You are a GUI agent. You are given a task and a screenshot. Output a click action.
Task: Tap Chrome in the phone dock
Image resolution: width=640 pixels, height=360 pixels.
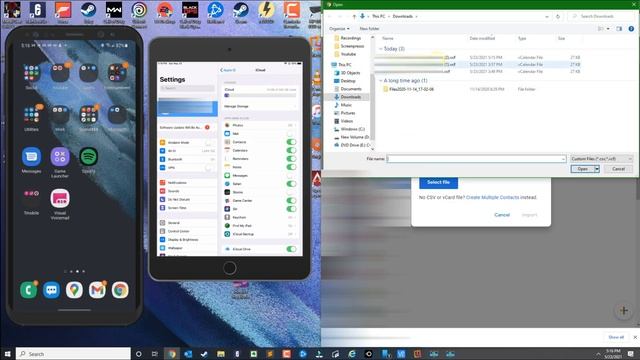click(x=120, y=290)
